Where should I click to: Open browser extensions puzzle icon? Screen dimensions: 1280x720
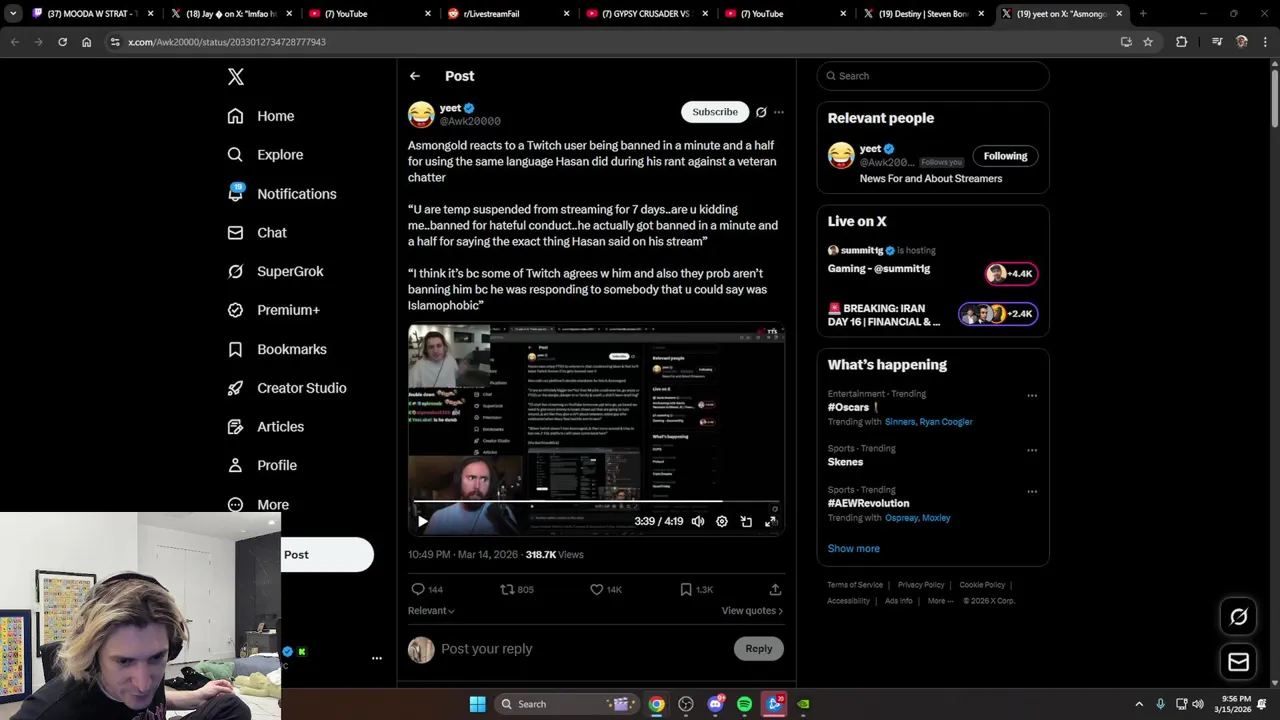coord(1182,42)
